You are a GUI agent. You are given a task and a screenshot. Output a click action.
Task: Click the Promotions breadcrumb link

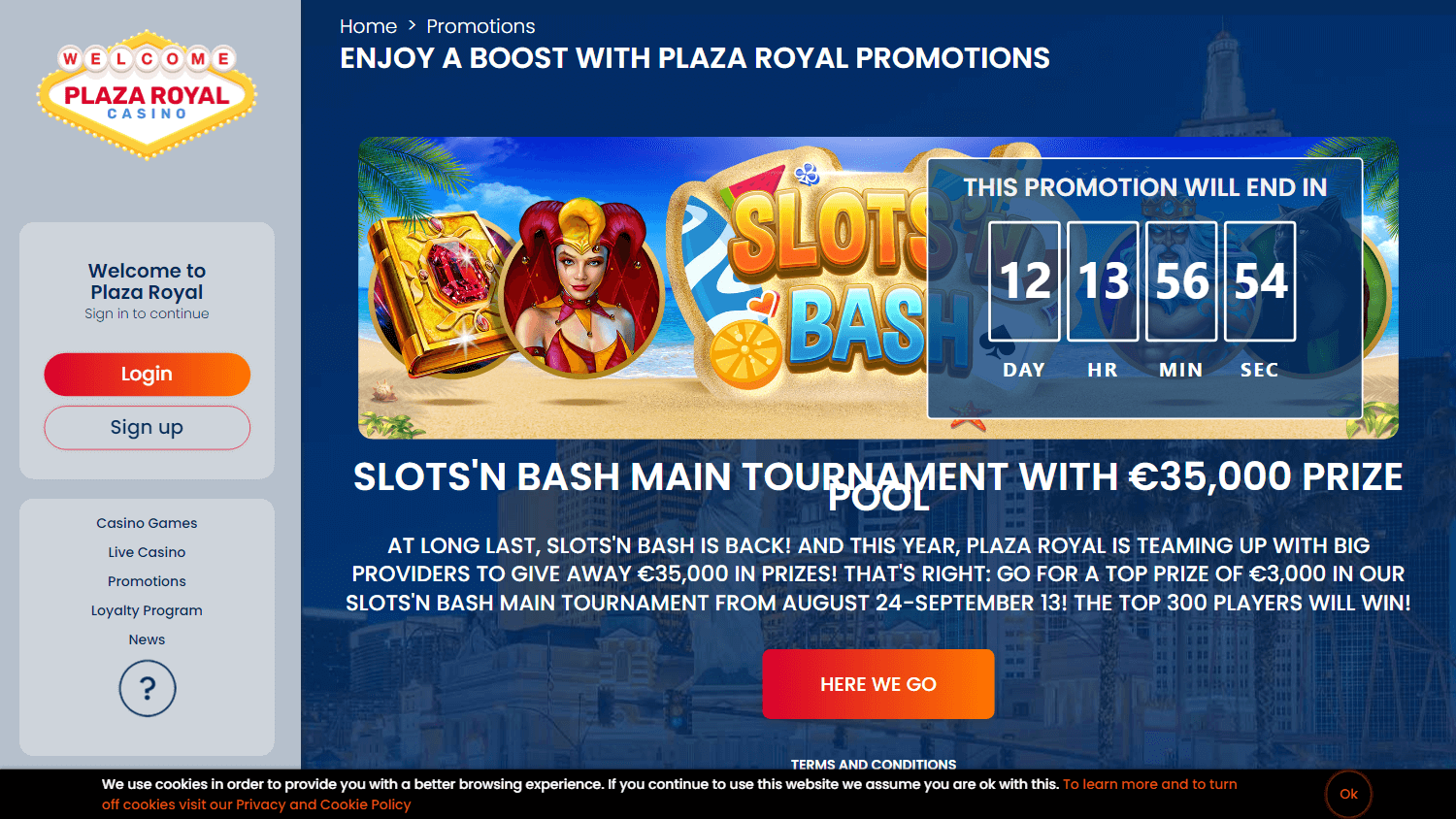tap(480, 26)
